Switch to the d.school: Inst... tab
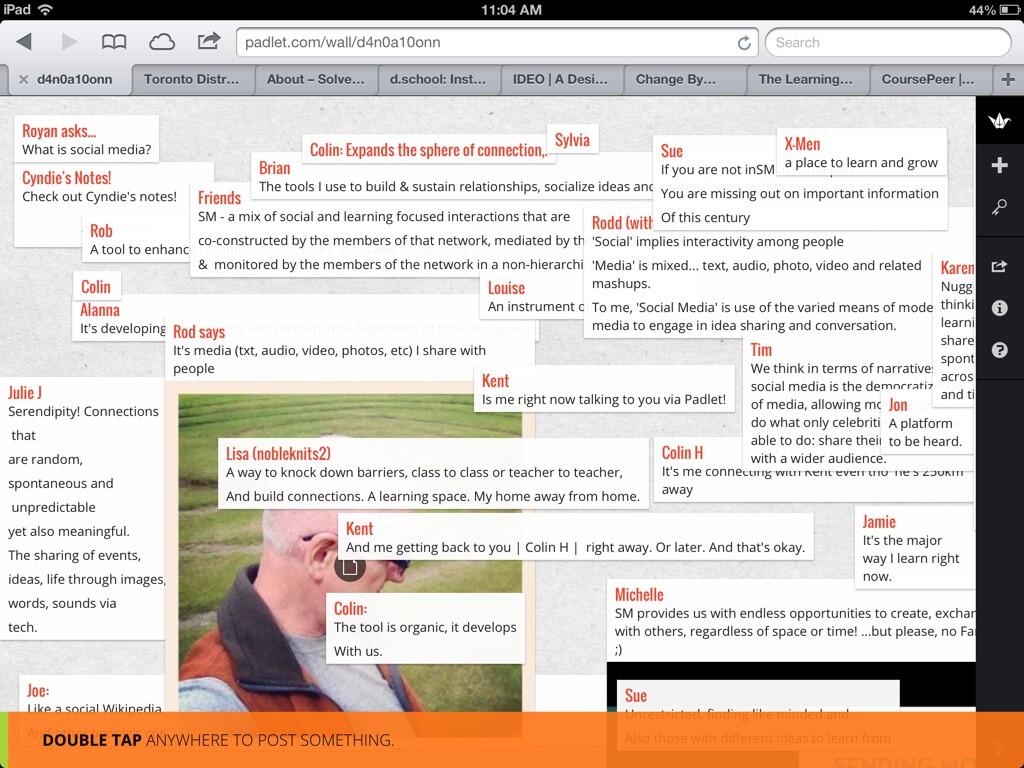This screenshot has height=768, width=1024. click(x=438, y=79)
